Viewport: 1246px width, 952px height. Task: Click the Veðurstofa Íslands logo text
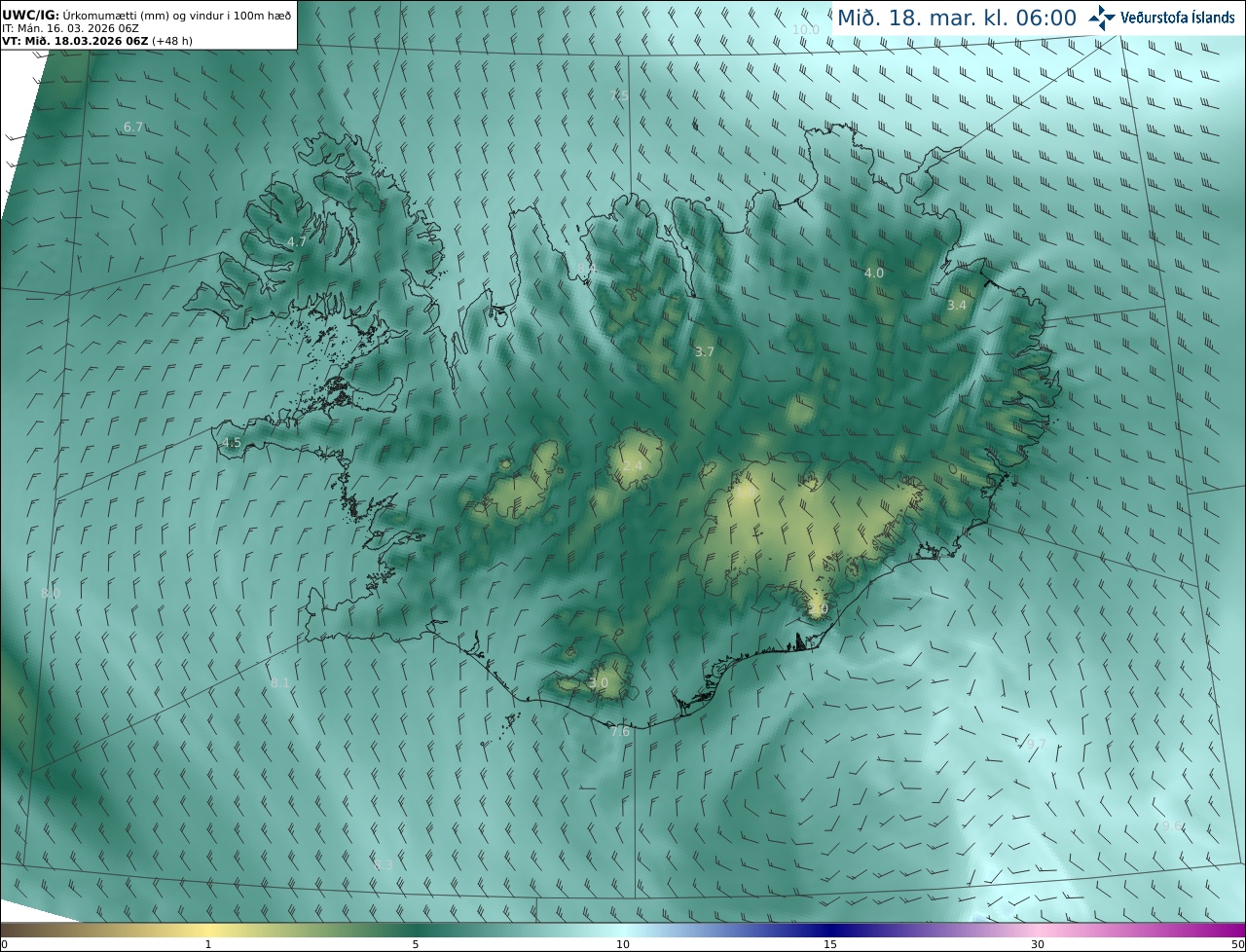[x=1177, y=18]
